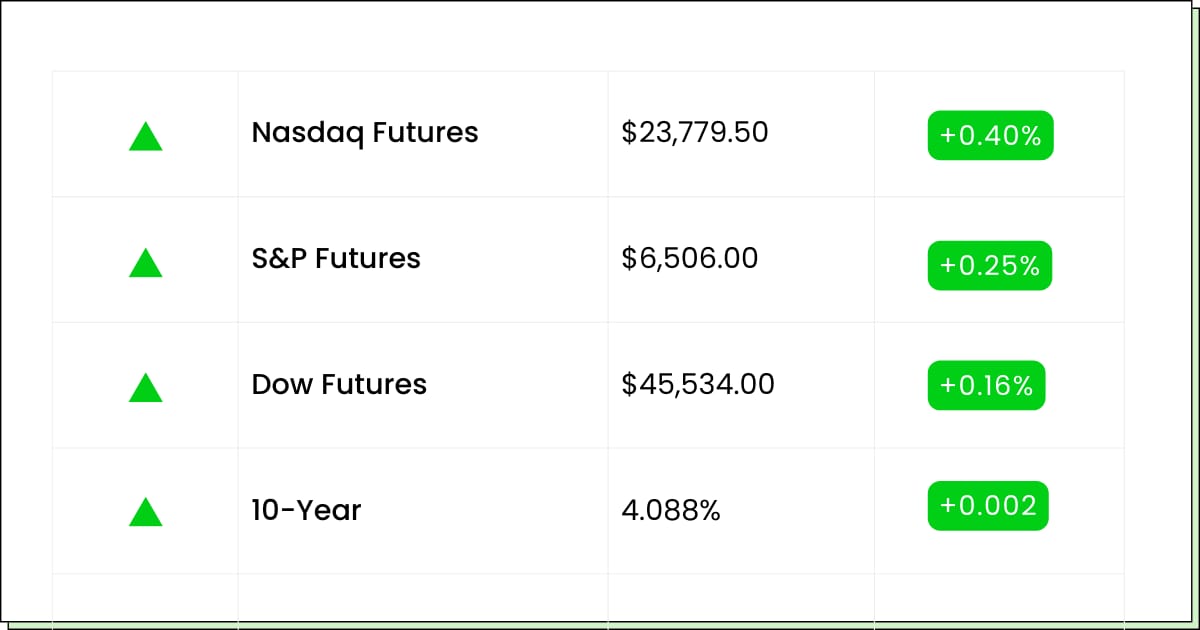Click the green up arrow for Nasdaq Futures
The image size is (1200, 630).
145,137
